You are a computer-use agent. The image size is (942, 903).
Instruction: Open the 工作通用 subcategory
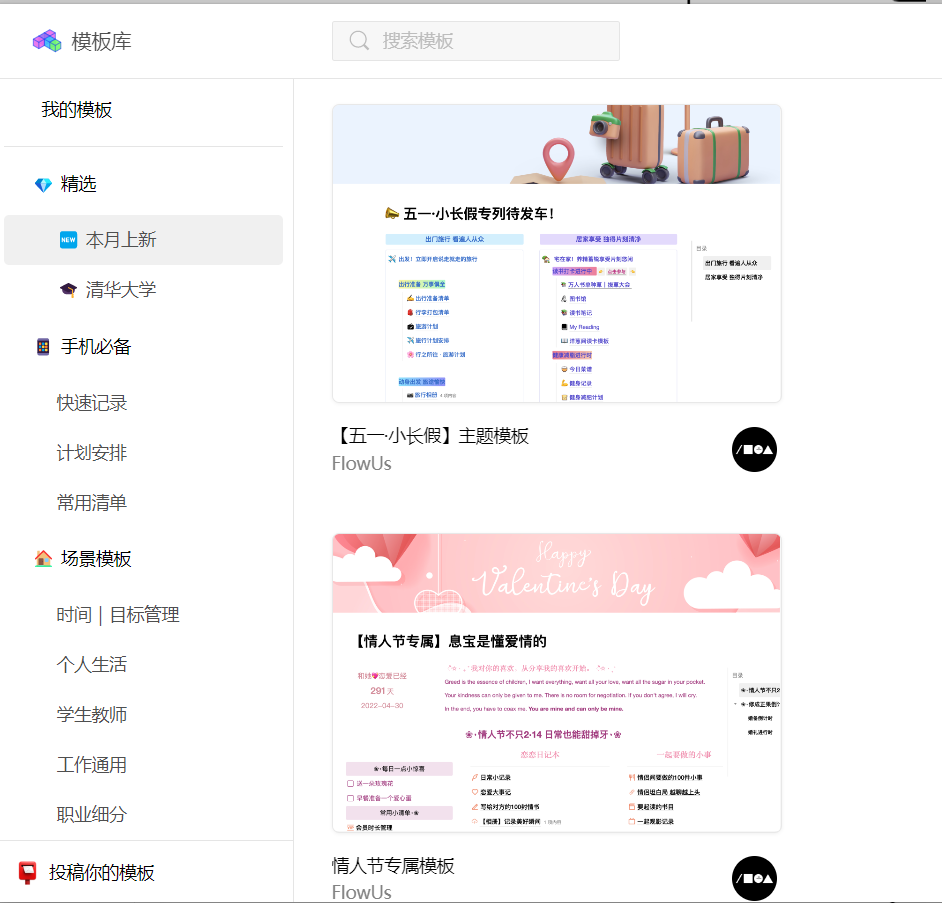pyautogui.click(x=92, y=765)
